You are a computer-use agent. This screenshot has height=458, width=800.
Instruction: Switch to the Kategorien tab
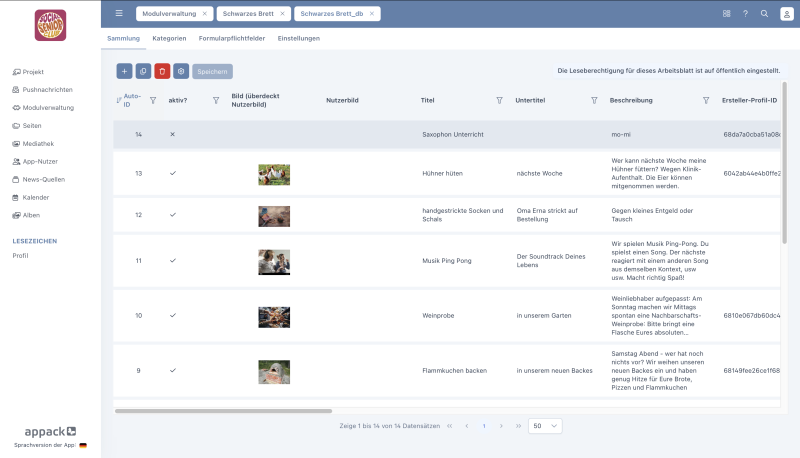(x=169, y=38)
